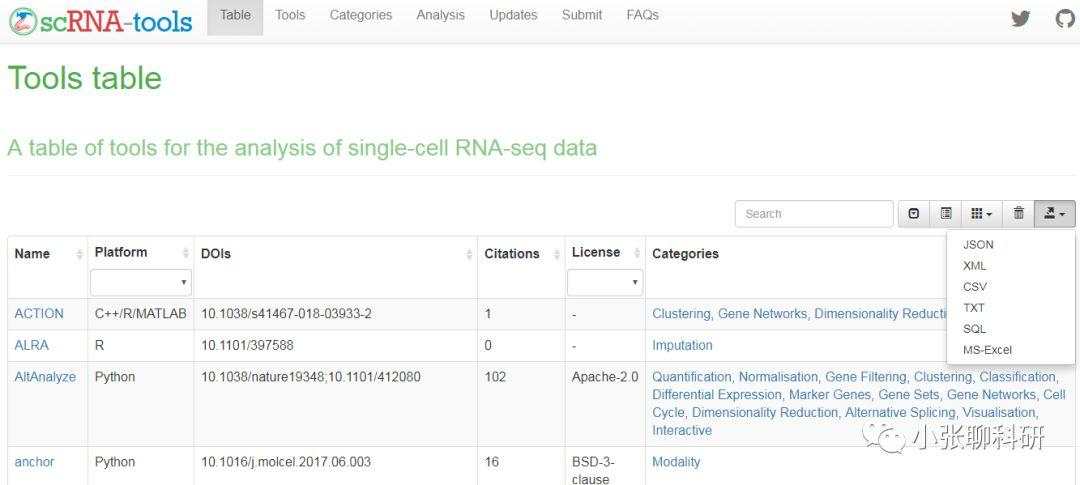
Task: Sort by DOIs column arrows
Action: [469, 255]
